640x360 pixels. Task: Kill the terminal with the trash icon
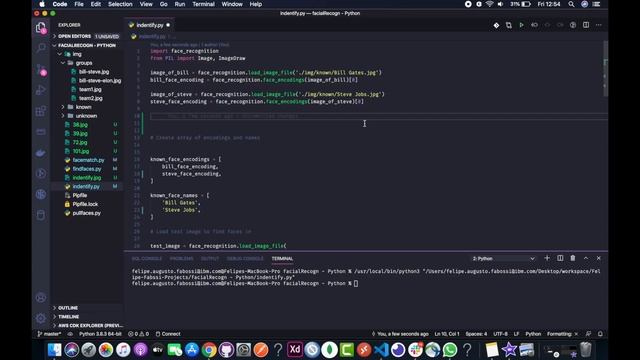point(573,258)
